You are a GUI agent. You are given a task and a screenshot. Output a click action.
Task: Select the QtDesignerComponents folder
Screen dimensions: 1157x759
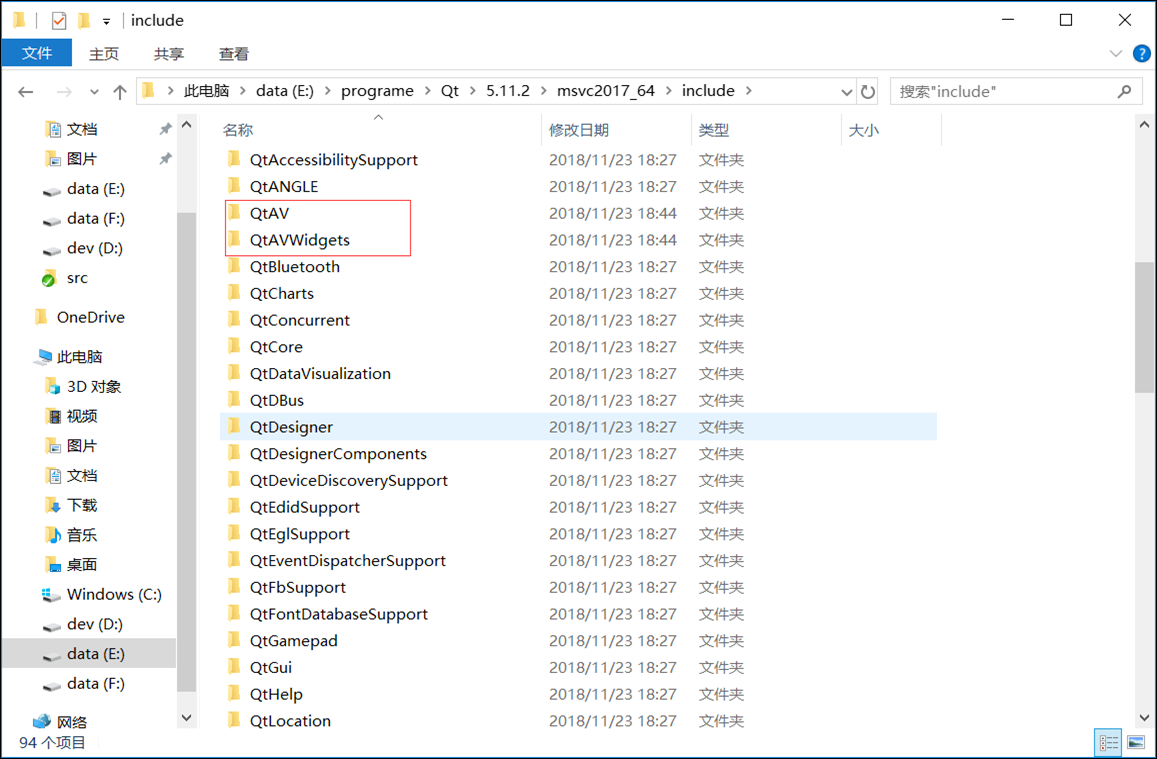click(338, 454)
